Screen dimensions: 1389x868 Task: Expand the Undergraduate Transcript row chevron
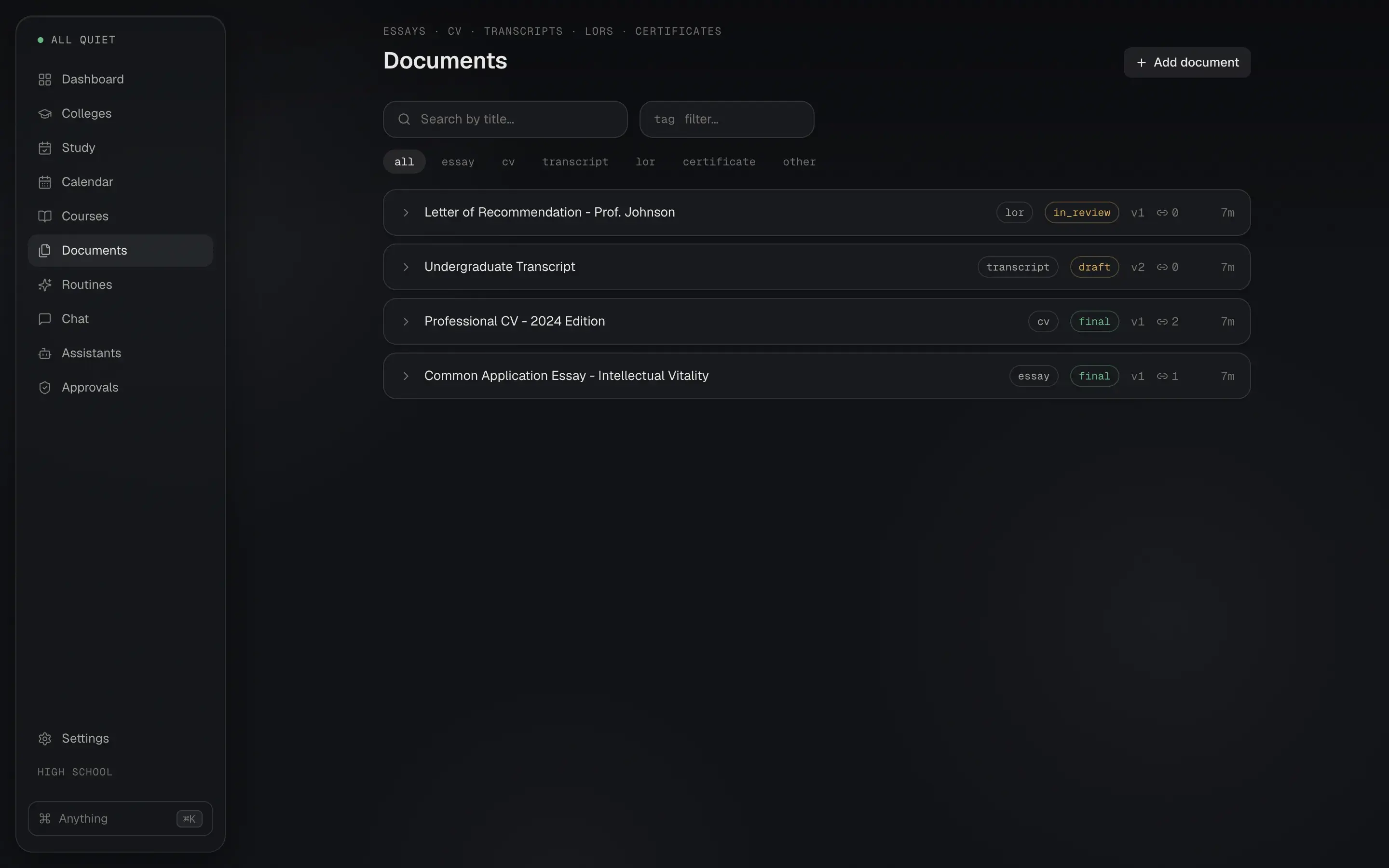(x=406, y=267)
